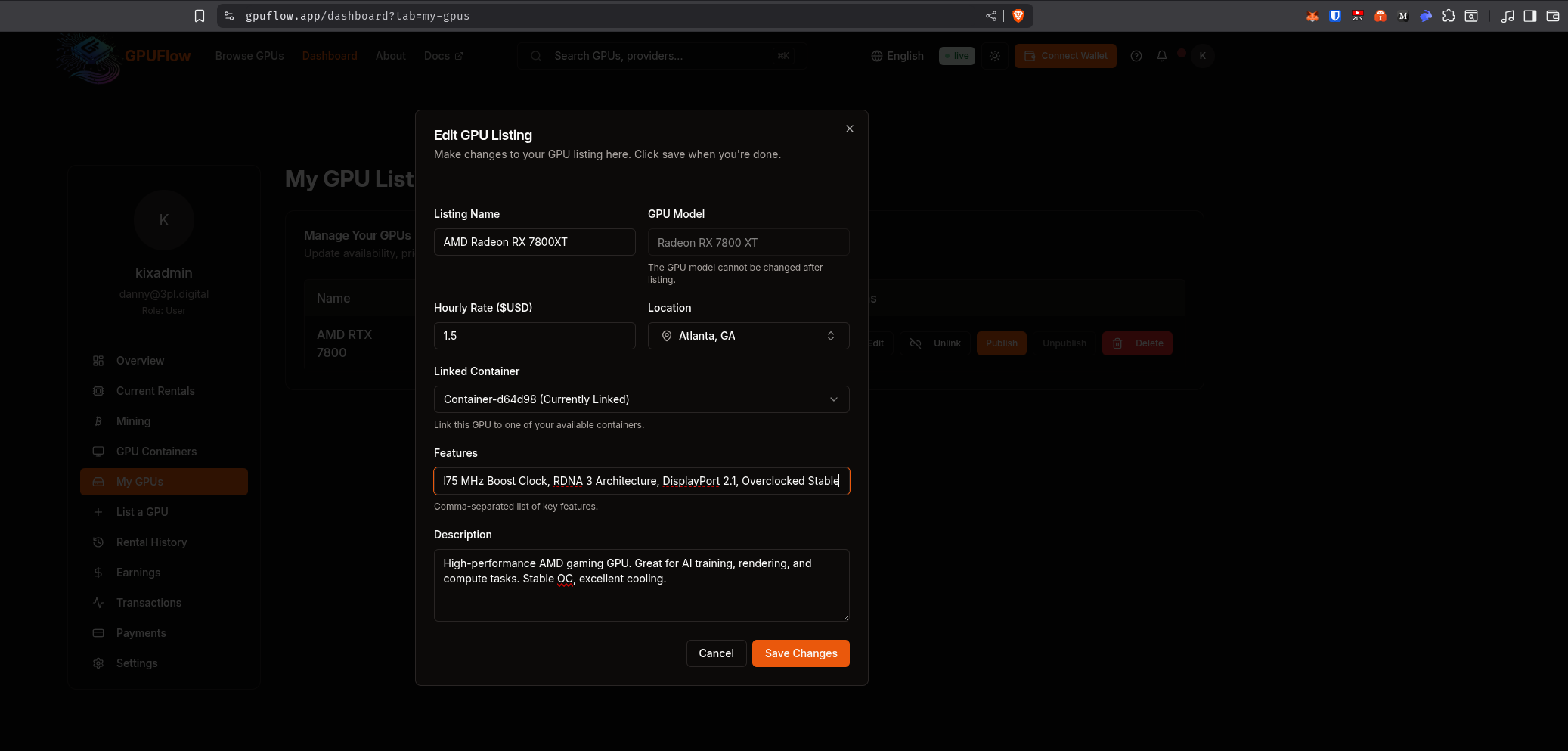The image size is (1568, 751).
Task: Click the disabled GPU Model field
Action: click(748, 242)
